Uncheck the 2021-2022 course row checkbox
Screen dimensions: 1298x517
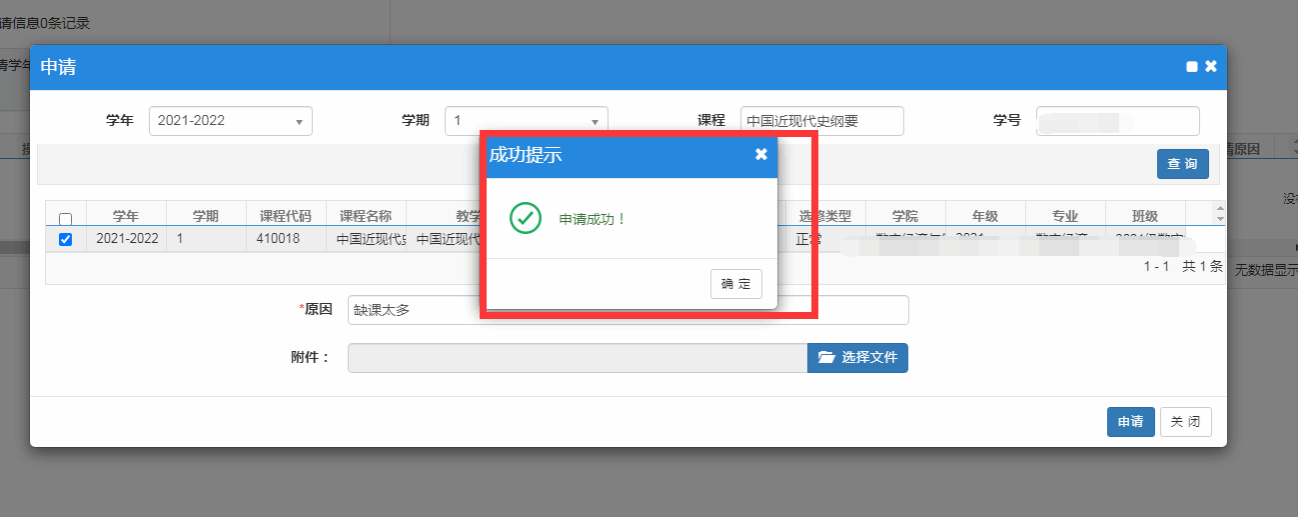pyautogui.click(x=65, y=239)
